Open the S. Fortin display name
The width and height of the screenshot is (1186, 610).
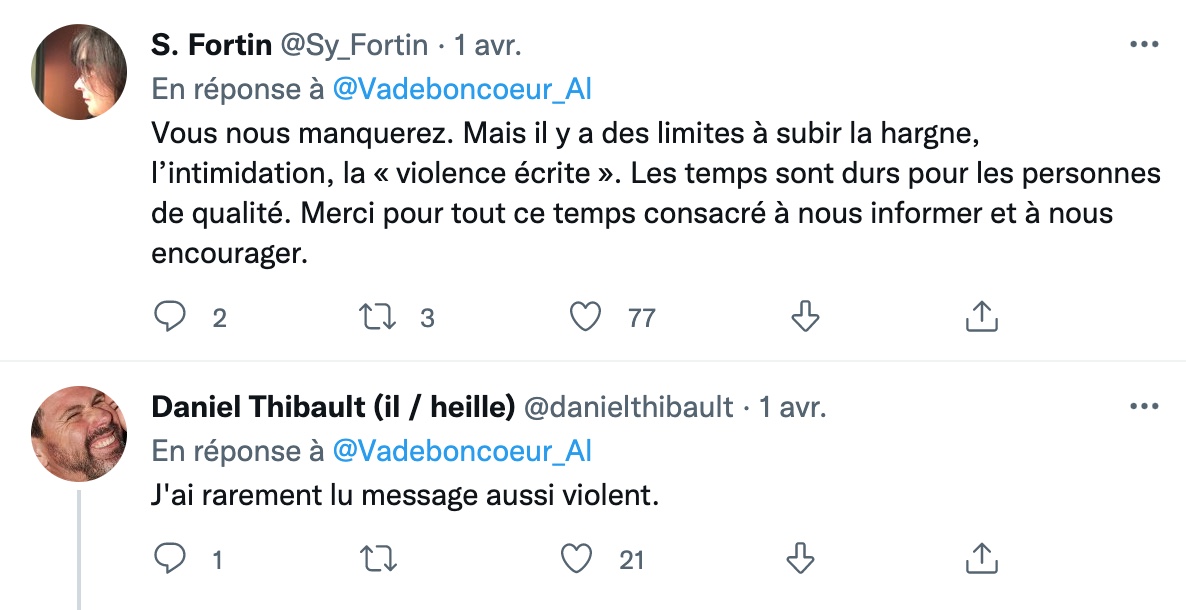(211, 45)
